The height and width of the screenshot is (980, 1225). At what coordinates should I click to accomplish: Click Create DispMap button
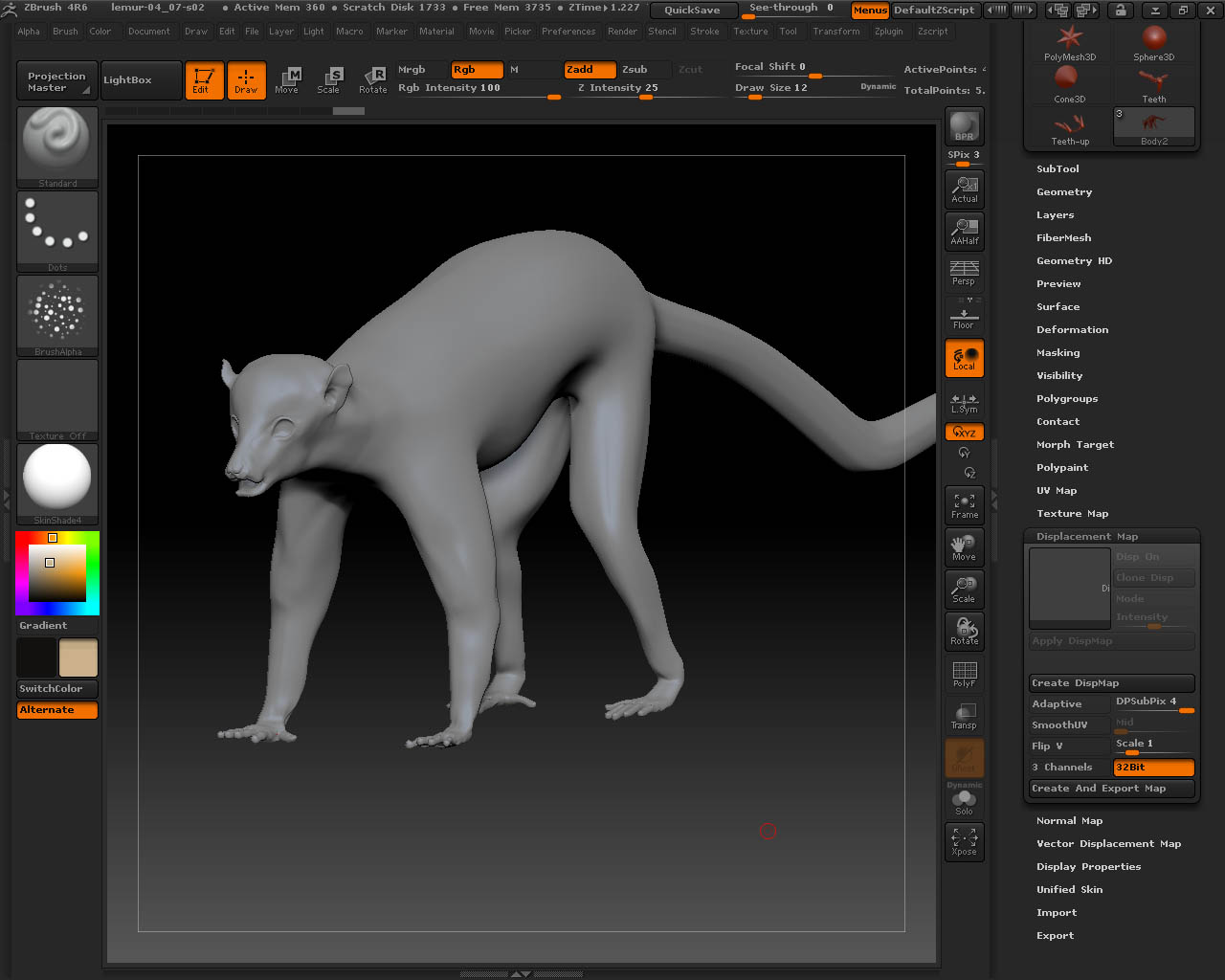pos(1112,683)
